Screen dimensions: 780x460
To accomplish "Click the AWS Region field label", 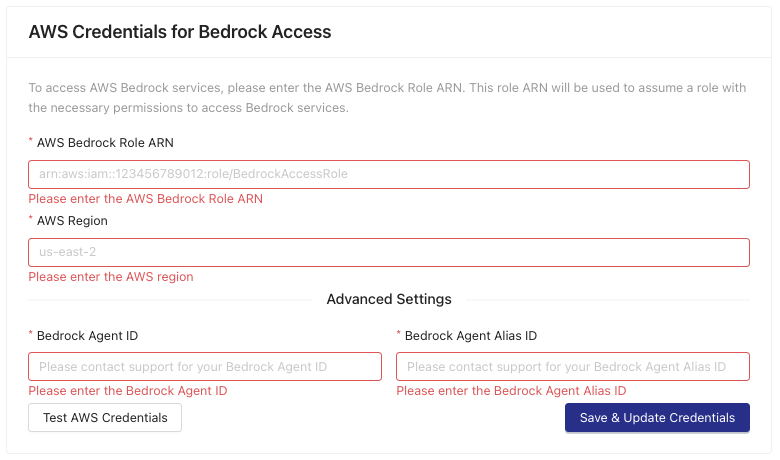I will 72,221.
